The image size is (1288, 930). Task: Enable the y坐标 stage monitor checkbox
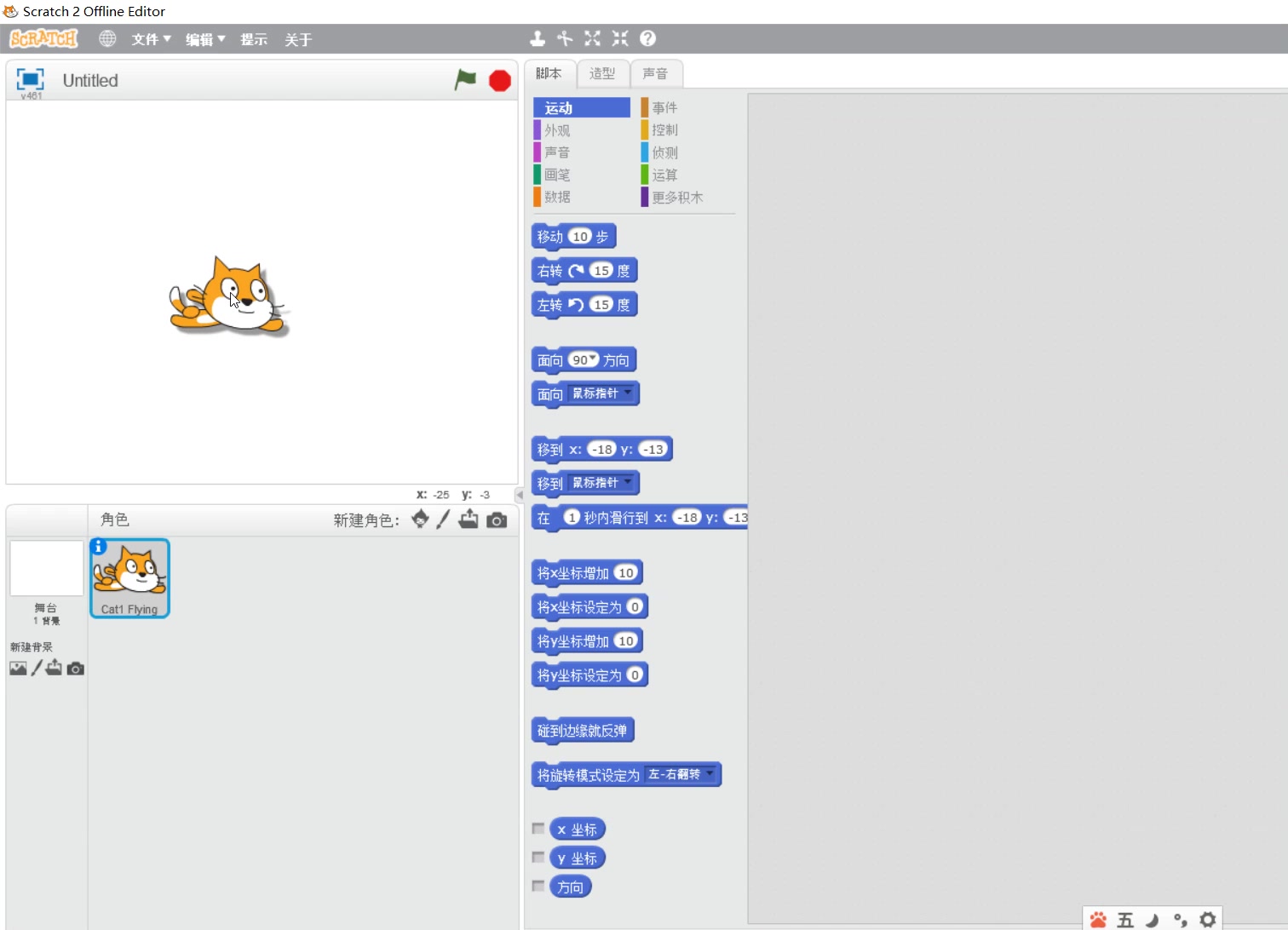[538, 856]
